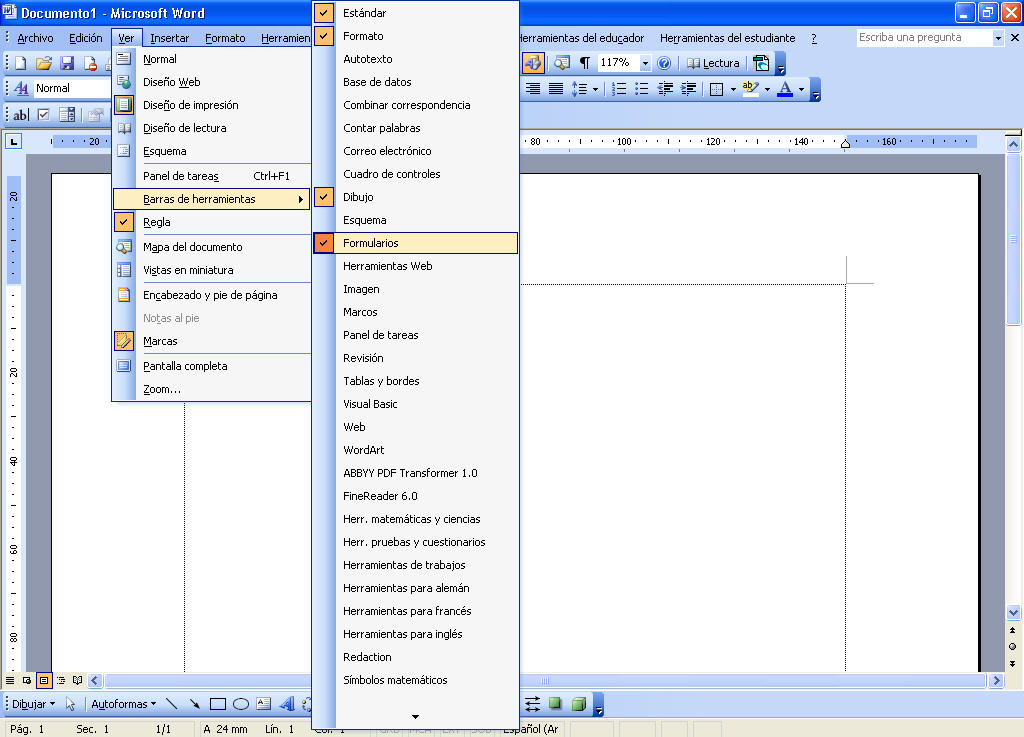Click the ruler tab selector L button

[13, 141]
